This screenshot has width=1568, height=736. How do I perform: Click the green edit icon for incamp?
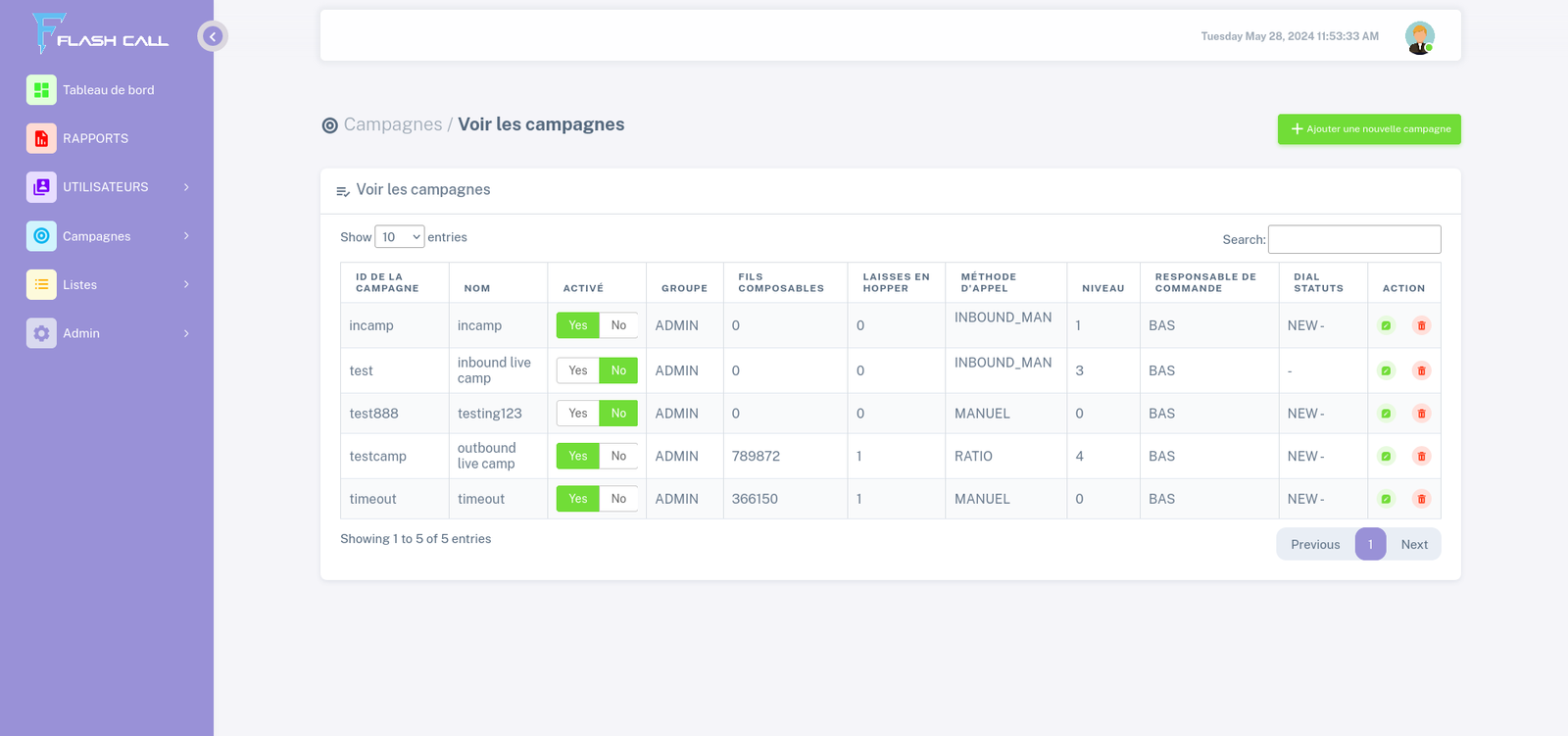[1386, 325]
